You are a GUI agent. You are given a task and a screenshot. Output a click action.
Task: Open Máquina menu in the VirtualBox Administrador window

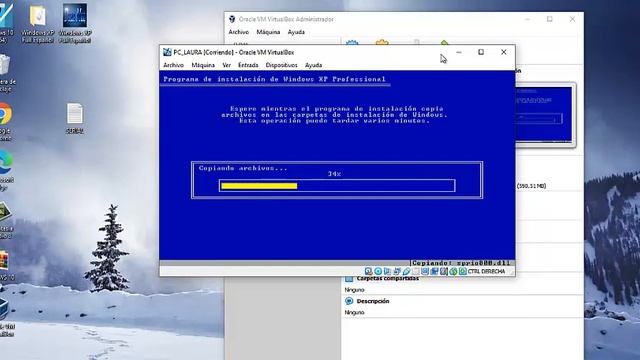[268, 32]
